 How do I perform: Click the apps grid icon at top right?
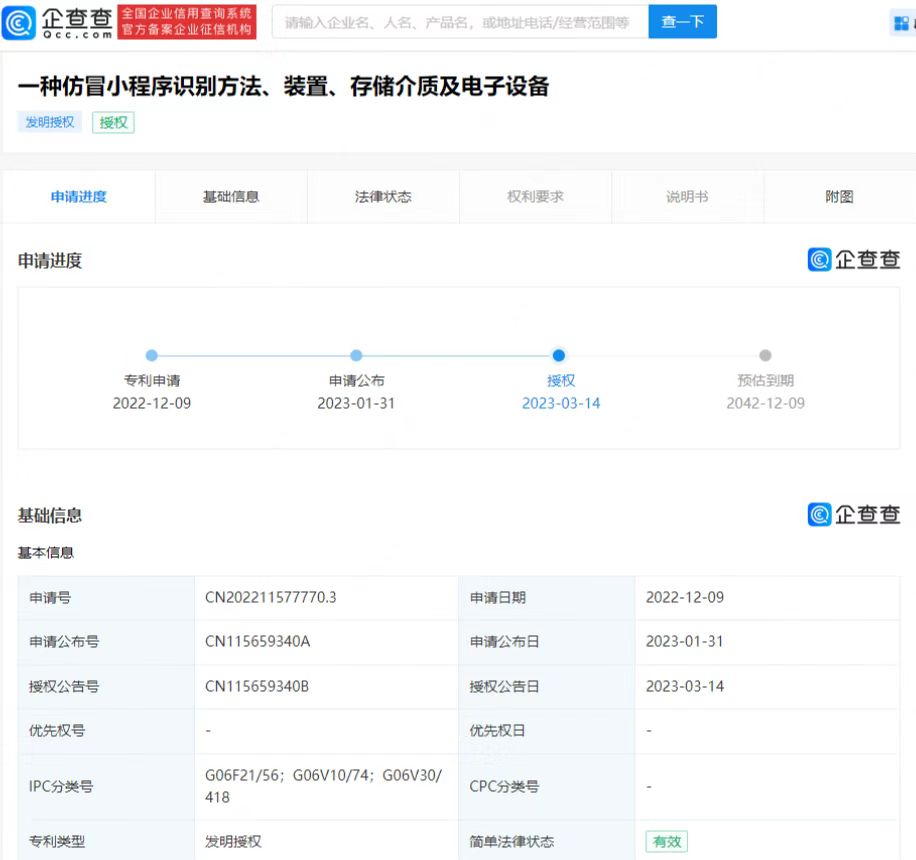(x=902, y=23)
